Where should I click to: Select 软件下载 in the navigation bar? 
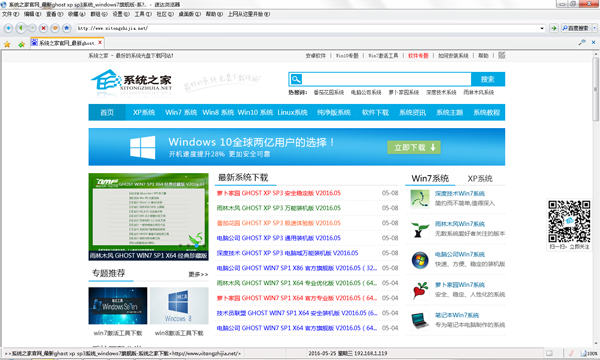tap(375, 112)
